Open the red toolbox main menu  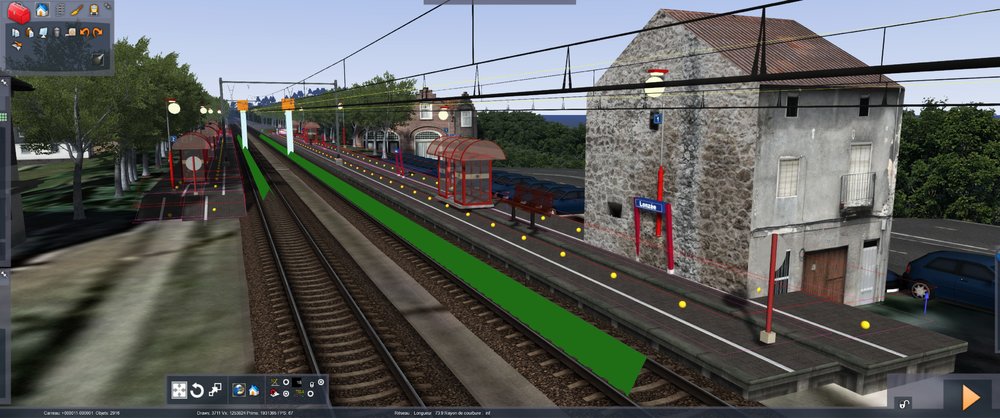(19, 13)
